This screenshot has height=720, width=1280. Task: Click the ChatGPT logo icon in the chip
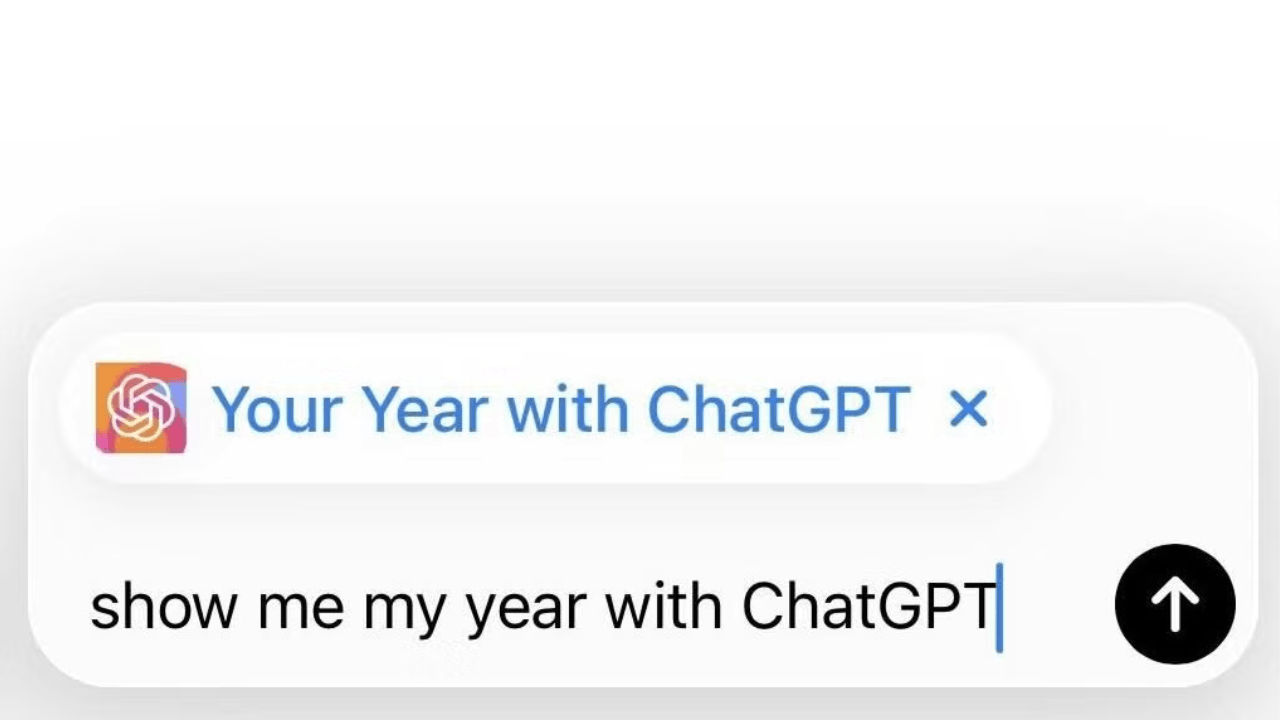pos(141,408)
